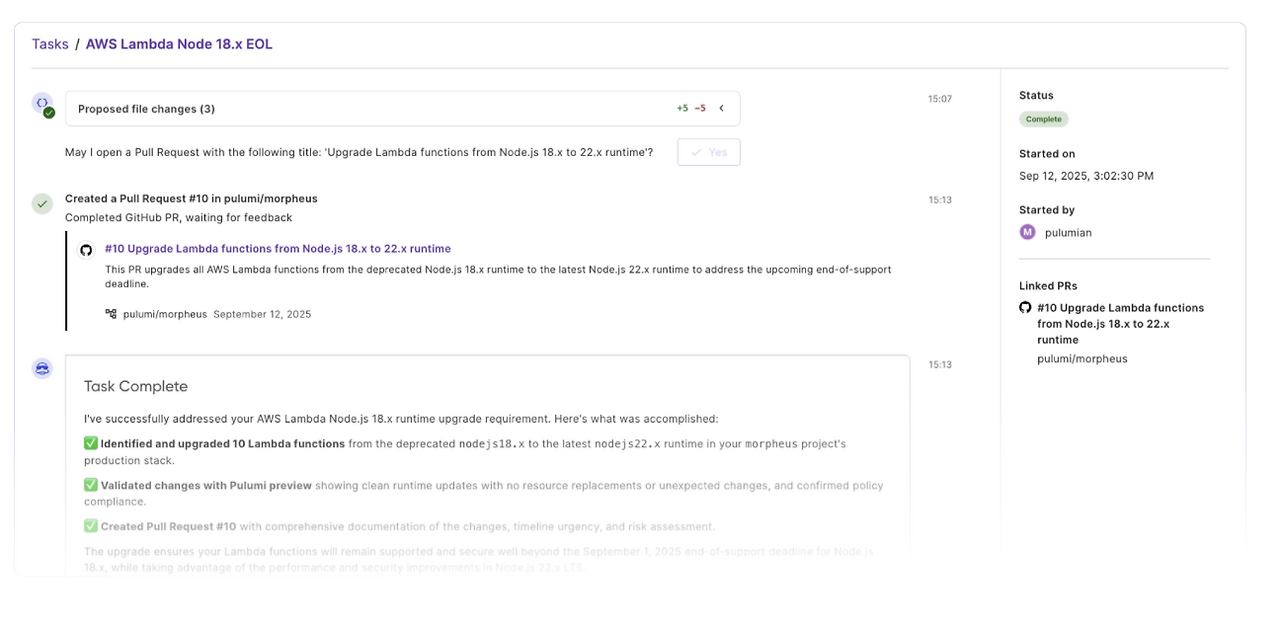
Task: Click the purple M avatar for pulumian
Action: [x=1027, y=232]
